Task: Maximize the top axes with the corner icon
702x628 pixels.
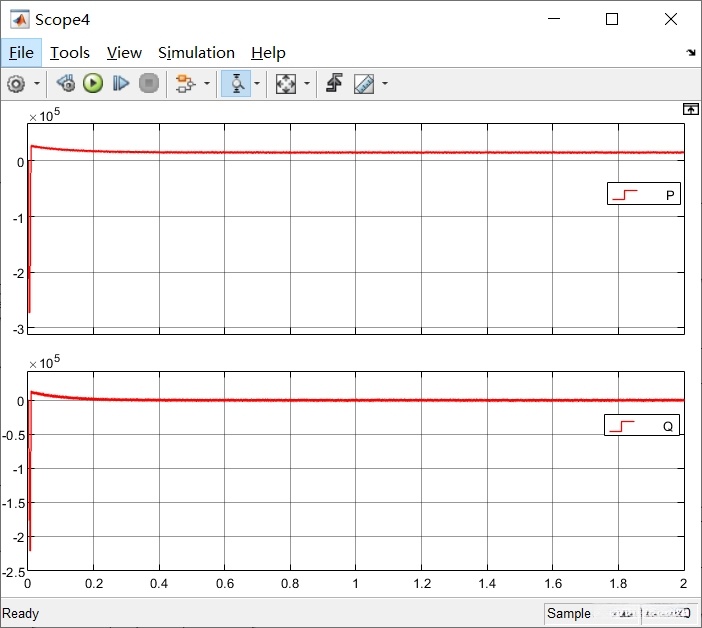Action: point(690,109)
